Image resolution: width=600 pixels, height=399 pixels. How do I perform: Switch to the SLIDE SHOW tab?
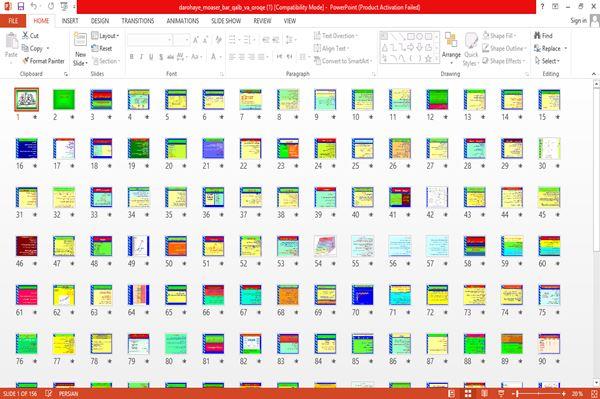[x=226, y=21]
